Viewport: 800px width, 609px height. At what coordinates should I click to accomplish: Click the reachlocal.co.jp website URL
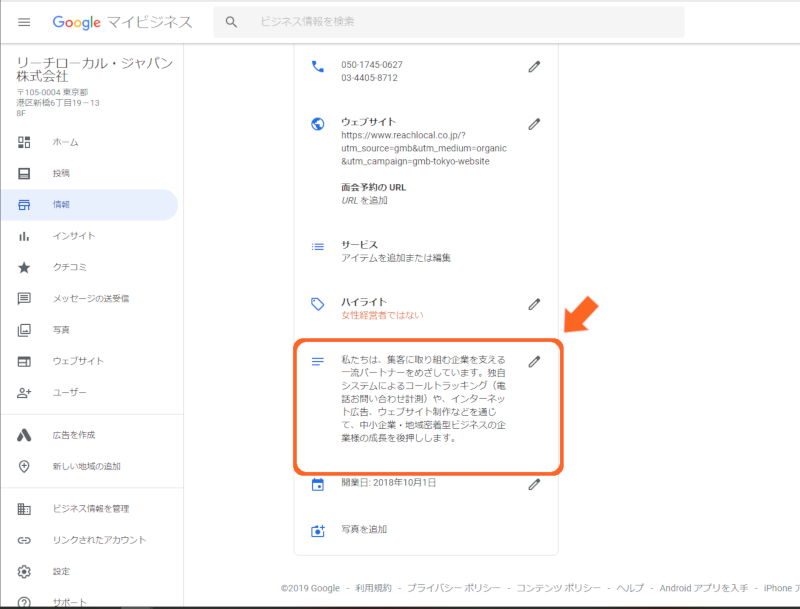(x=424, y=148)
